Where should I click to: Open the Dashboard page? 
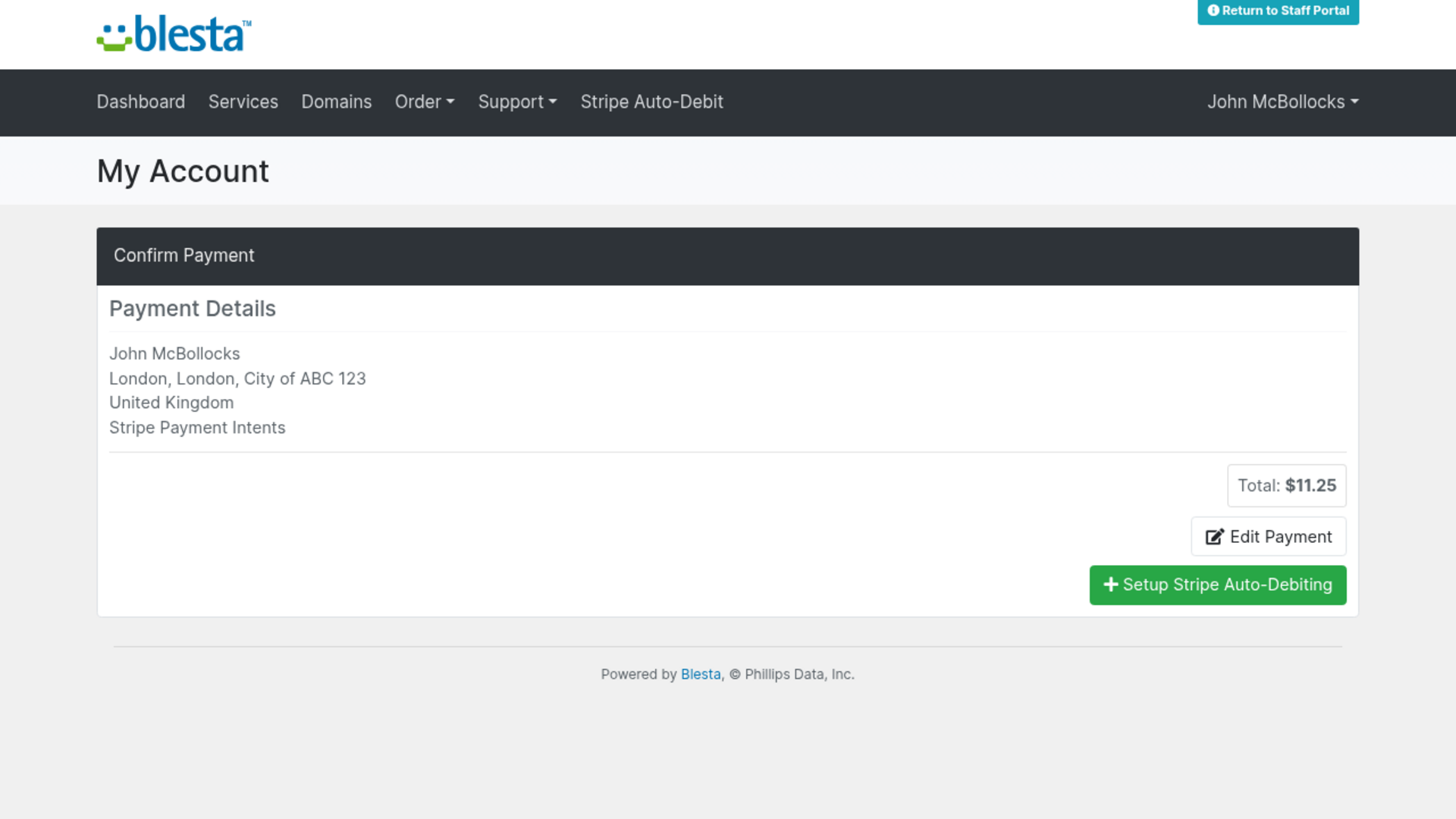[x=140, y=102]
